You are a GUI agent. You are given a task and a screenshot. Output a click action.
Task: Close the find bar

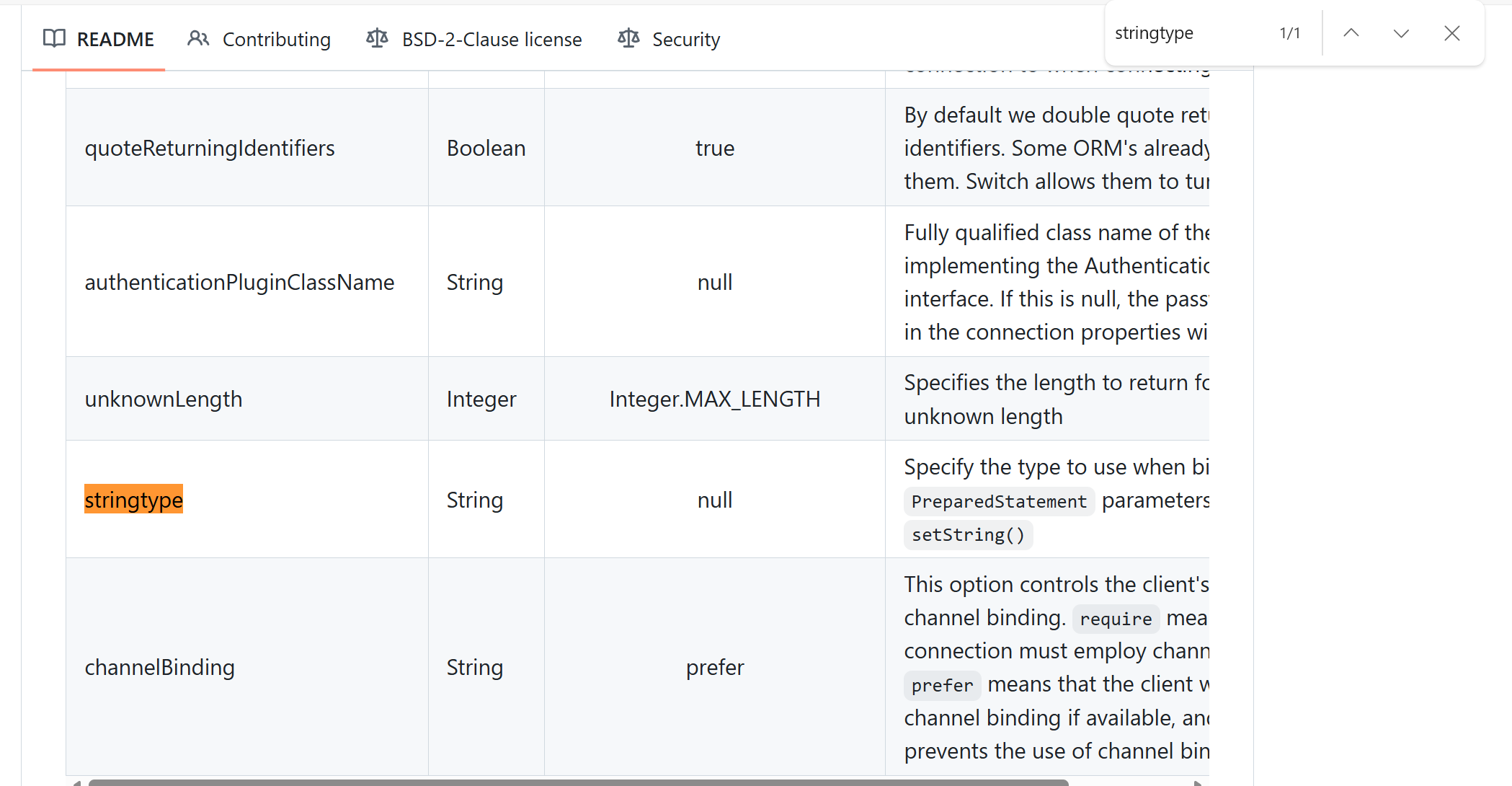[x=1452, y=33]
